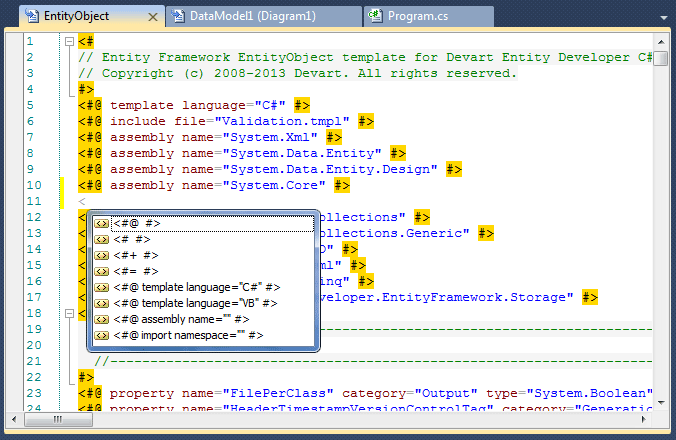The width and height of the screenshot is (676, 440).
Task: Click the "System.Core" text on line 10
Action: click(x=274, y=185)
